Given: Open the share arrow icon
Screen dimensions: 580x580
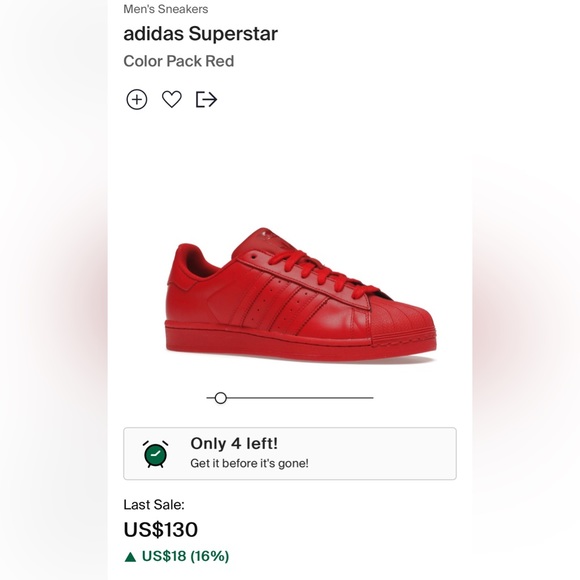Looking at the screenshot, I should (206, 100).
